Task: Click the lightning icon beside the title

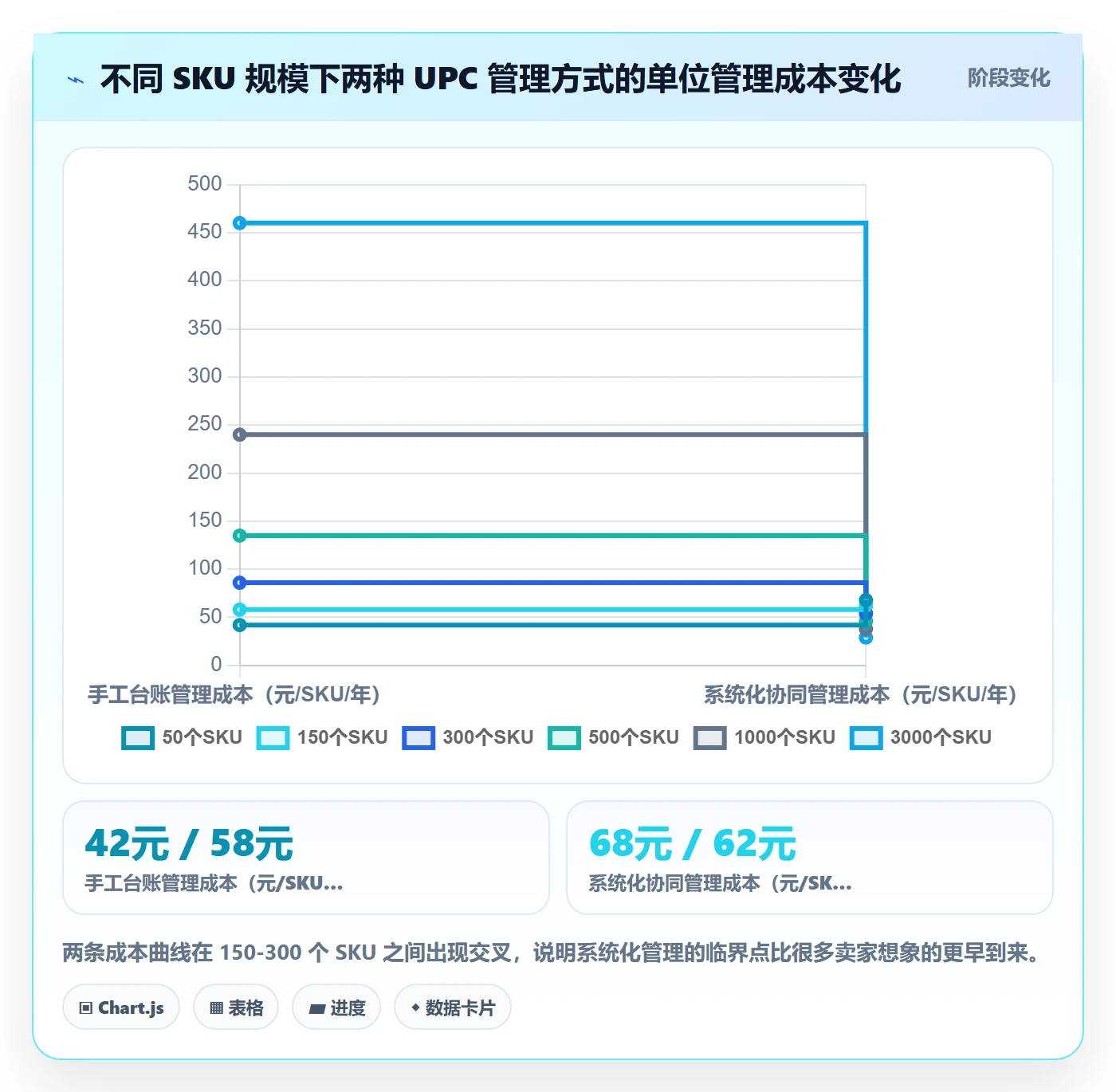Action: coord(76,80)
